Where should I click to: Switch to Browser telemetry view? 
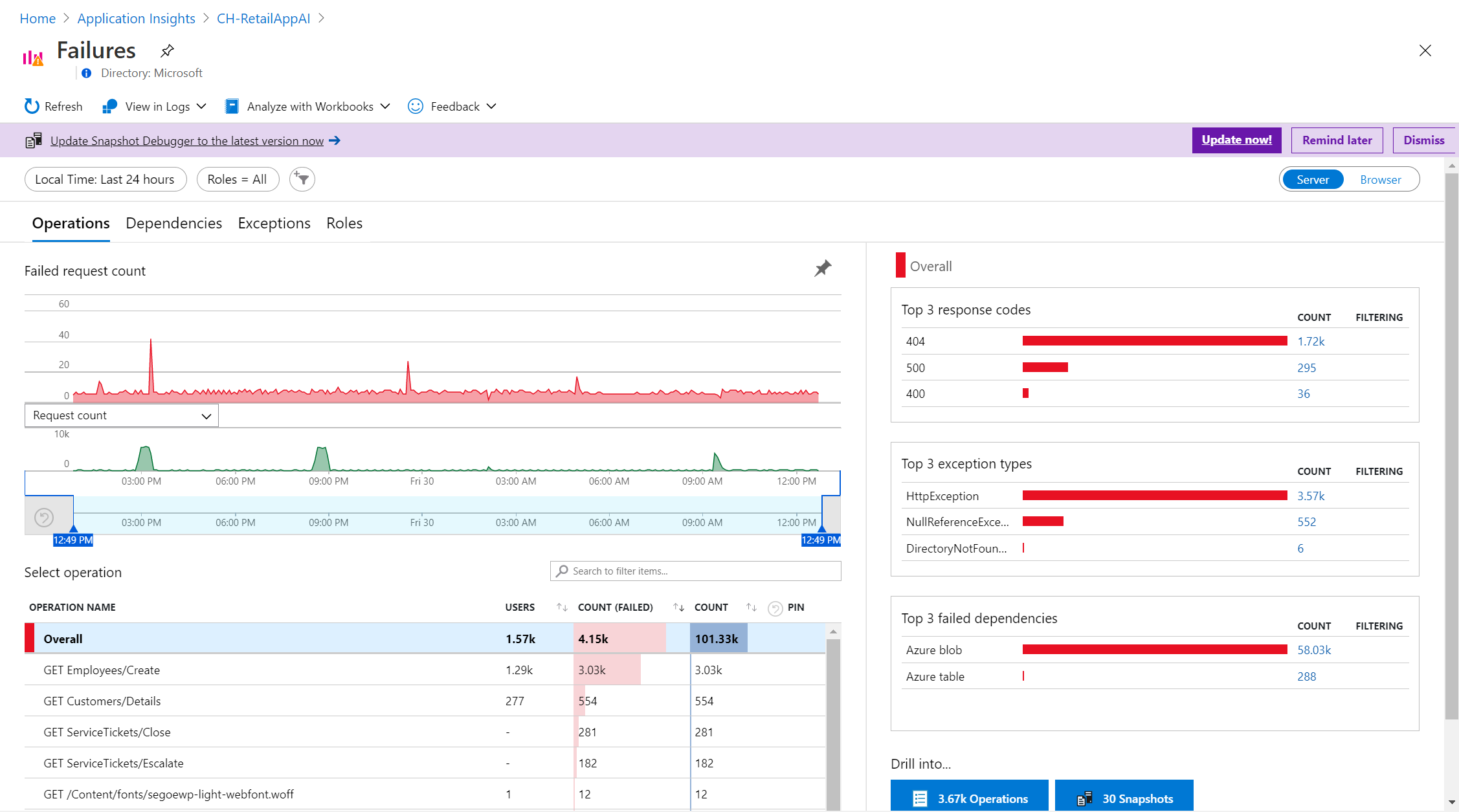click(x=1380, y=179)
